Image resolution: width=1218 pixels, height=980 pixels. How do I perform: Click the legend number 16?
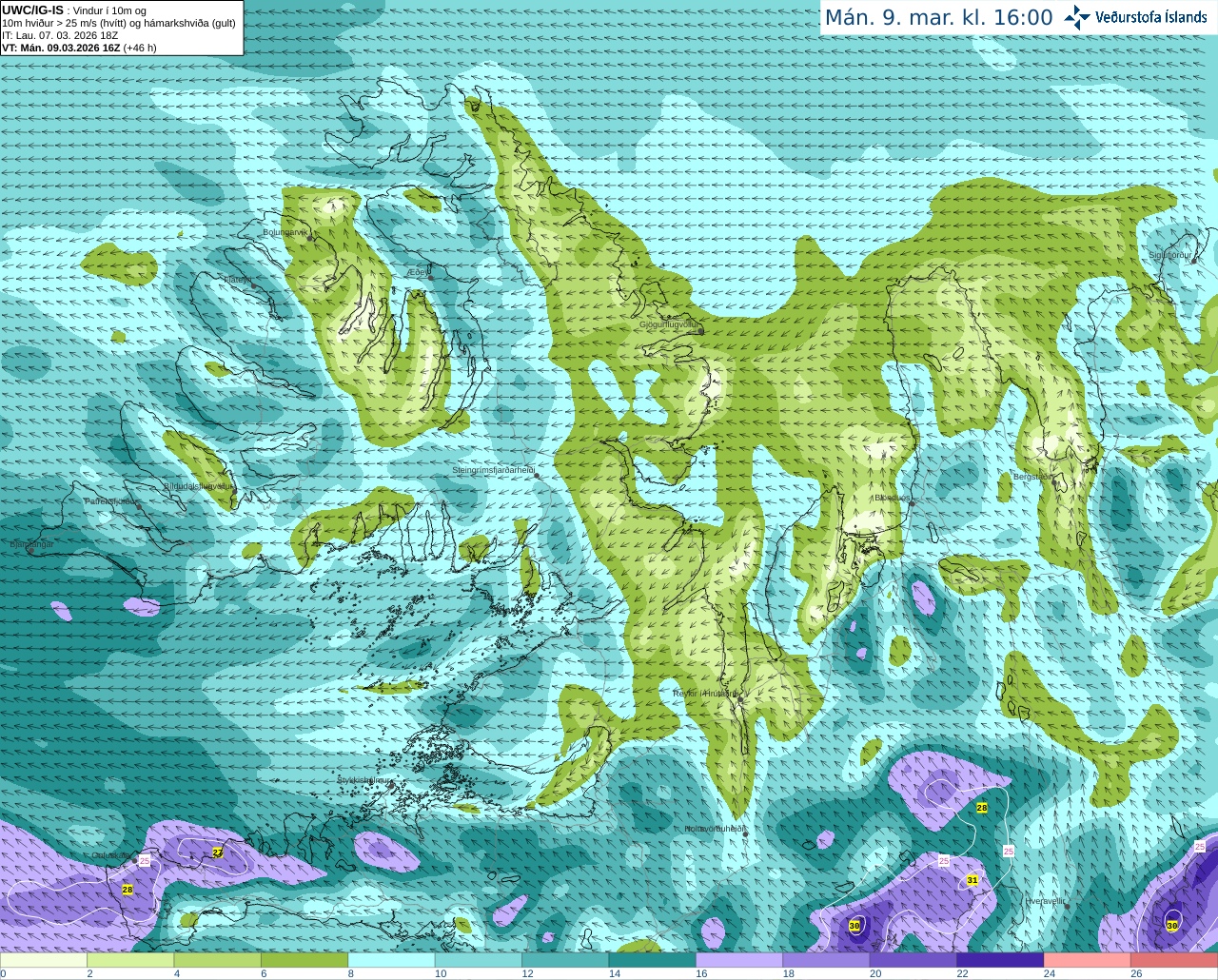click(700, 973)
